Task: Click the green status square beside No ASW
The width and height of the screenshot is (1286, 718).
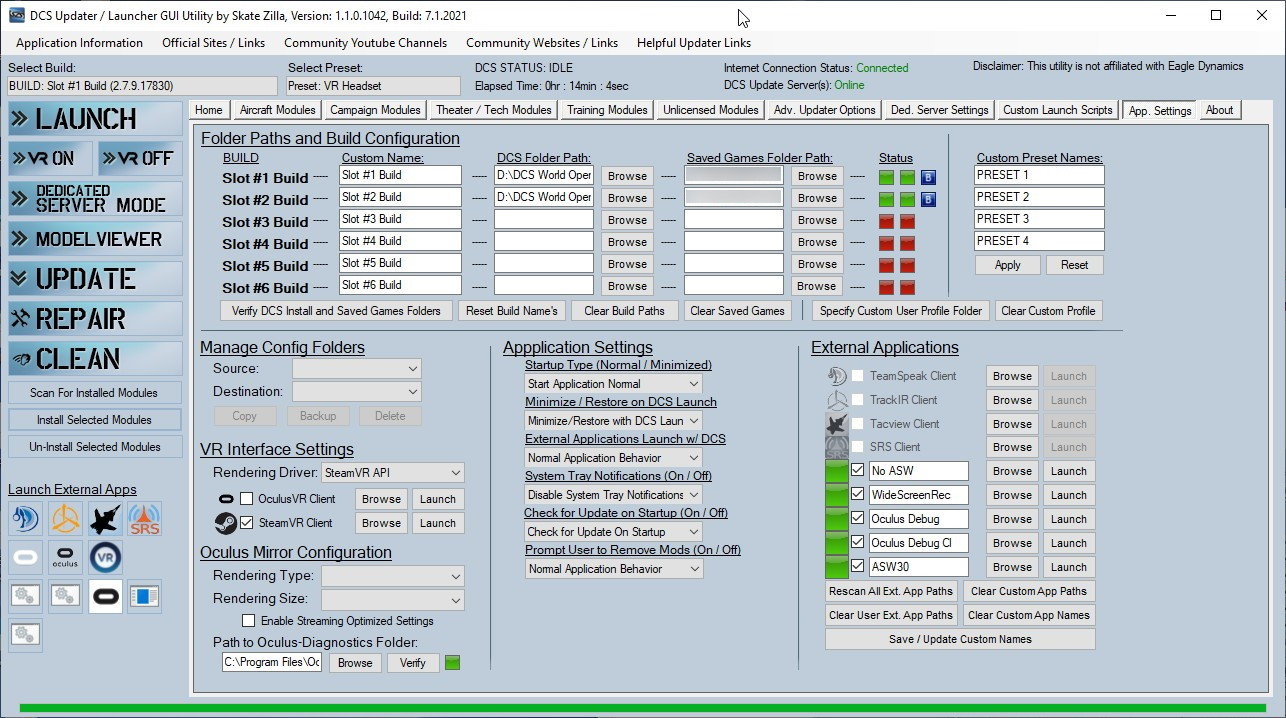Action: [837, 471]
